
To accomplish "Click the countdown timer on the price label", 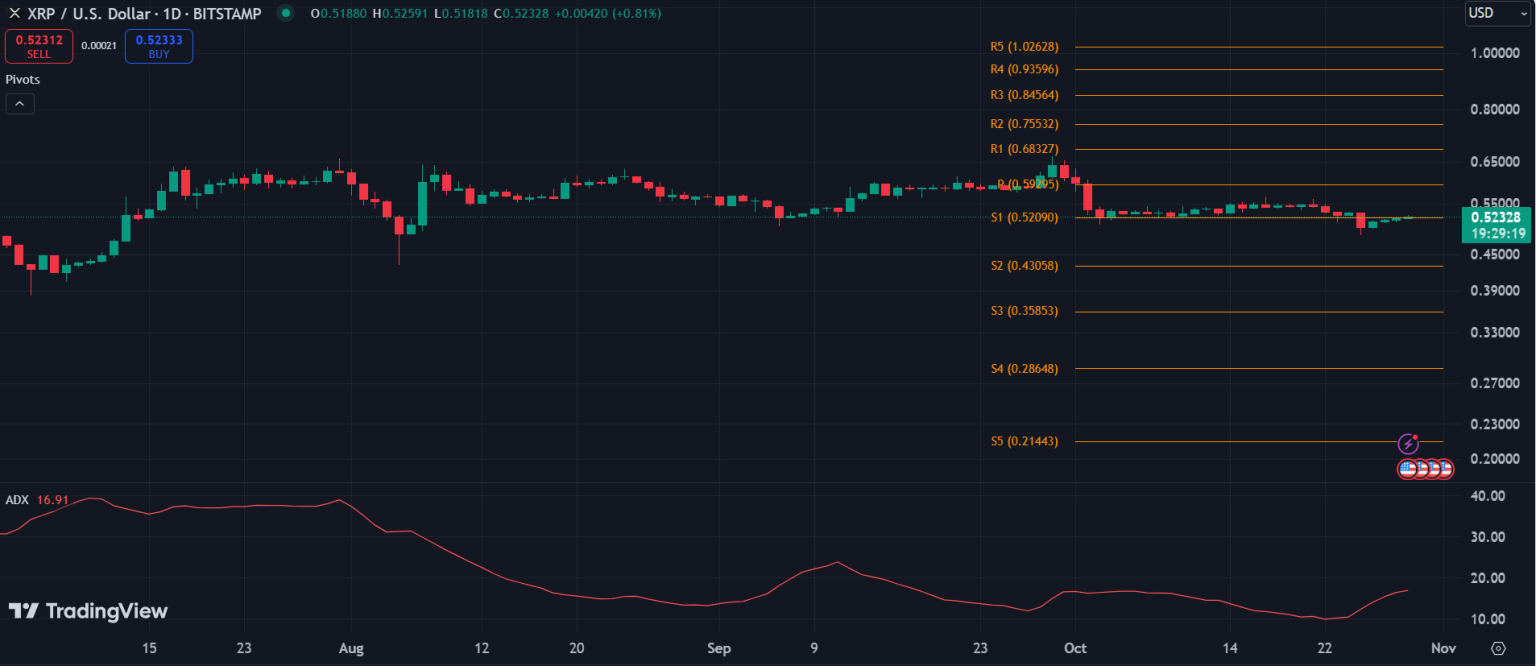I will tap(1497, 231).
